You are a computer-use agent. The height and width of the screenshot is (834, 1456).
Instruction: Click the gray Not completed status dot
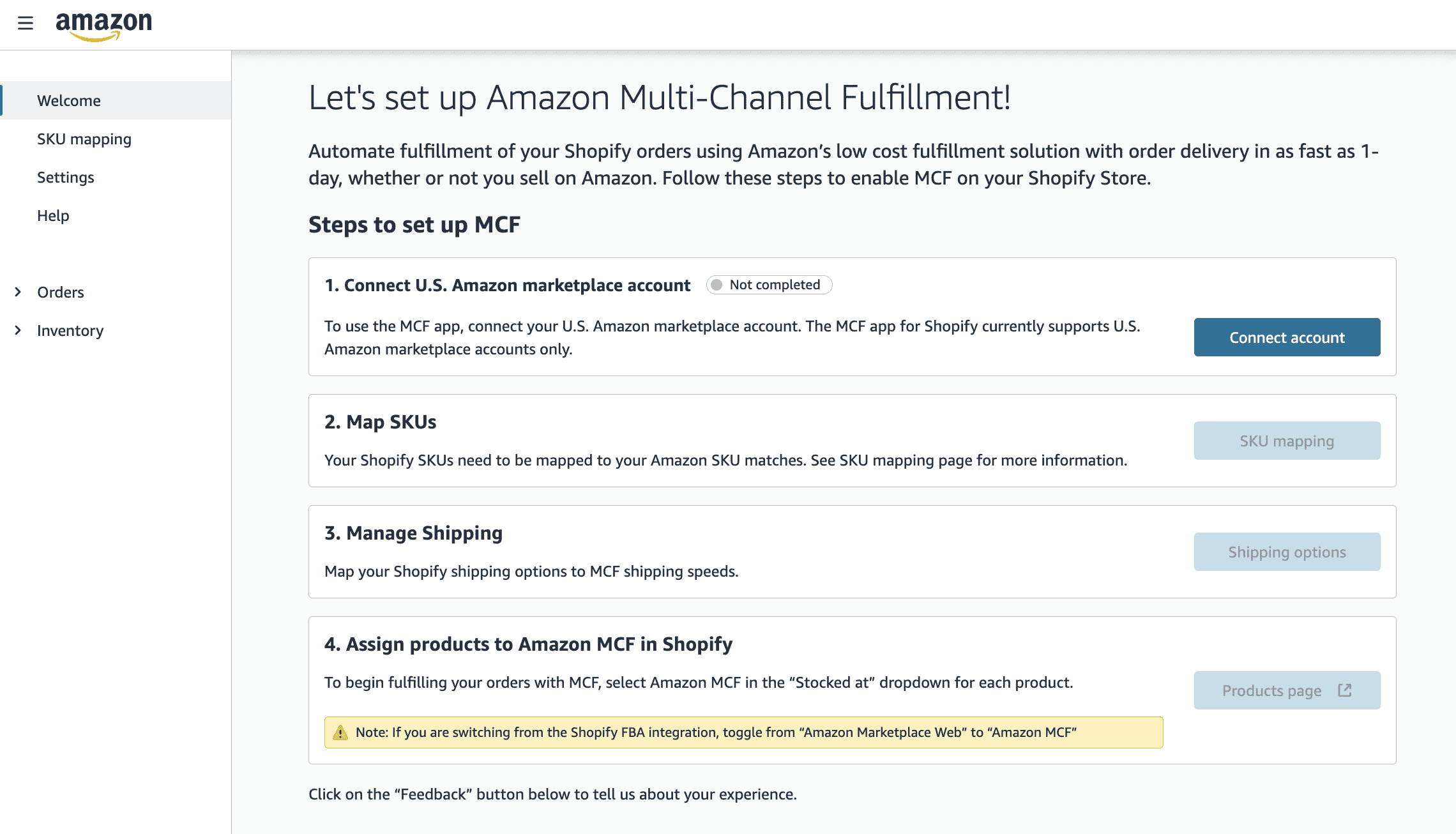coord(717,285)
